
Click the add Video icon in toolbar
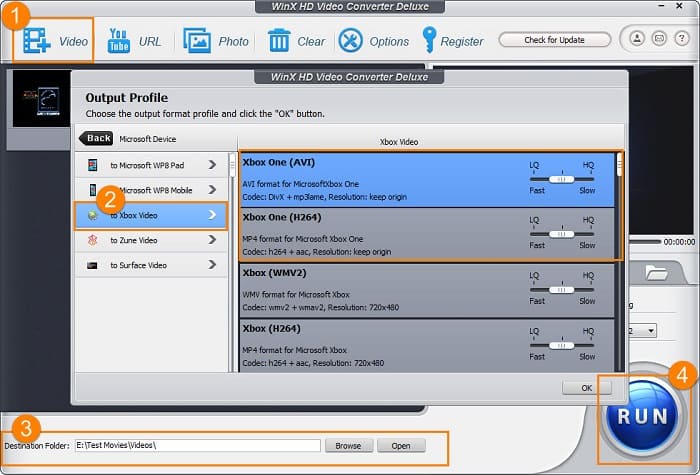37,40
